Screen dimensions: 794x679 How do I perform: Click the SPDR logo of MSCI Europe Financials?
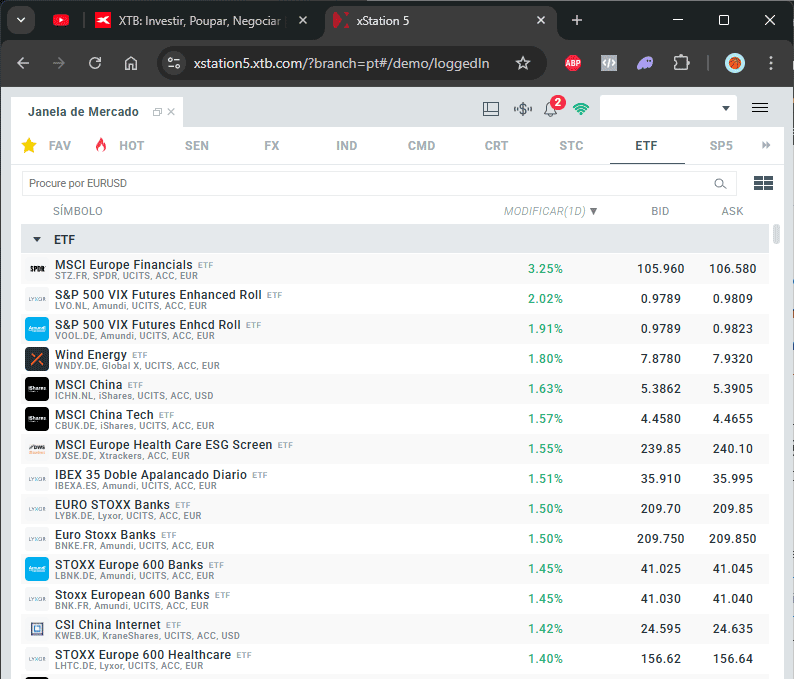37,269
